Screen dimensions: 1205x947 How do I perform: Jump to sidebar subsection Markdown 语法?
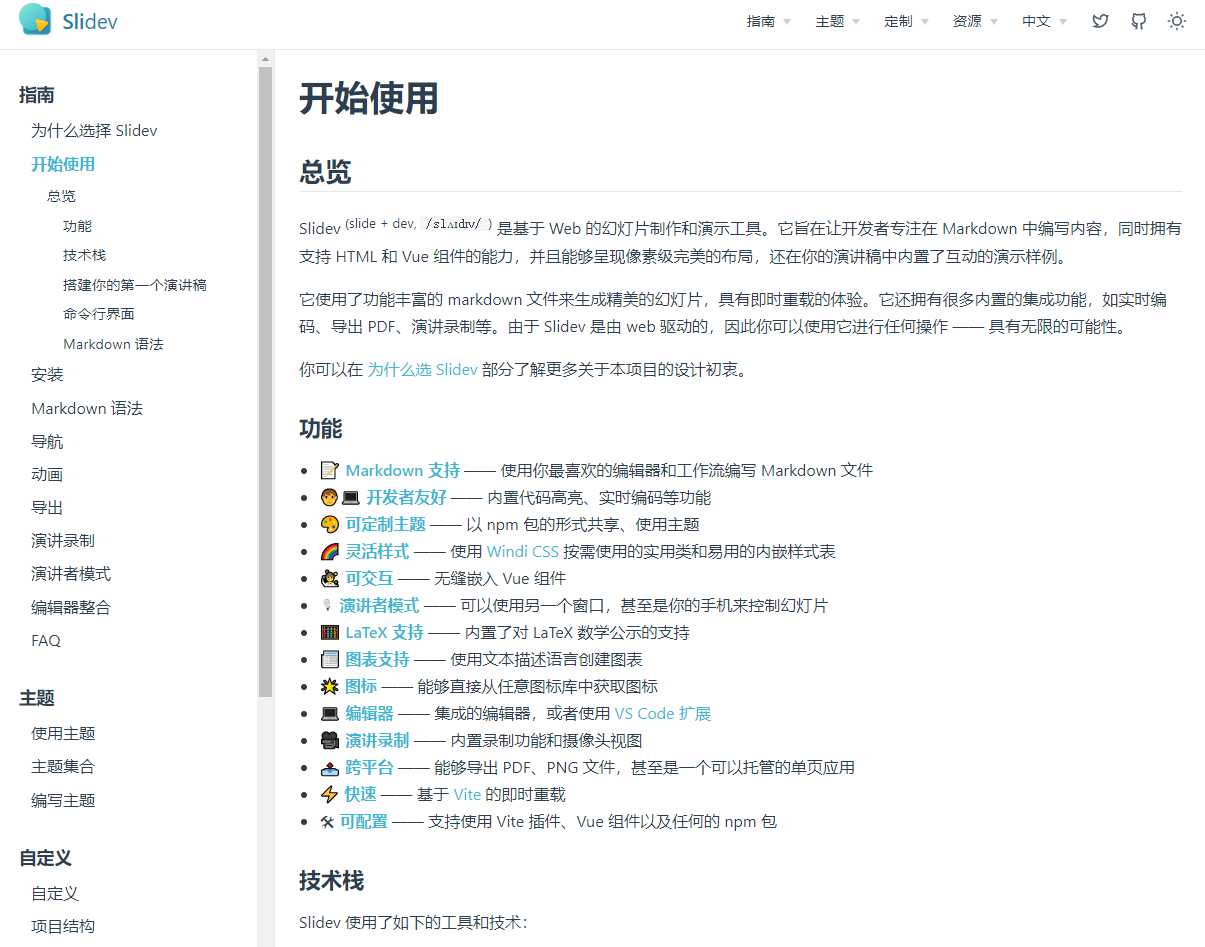coord(113,344)
